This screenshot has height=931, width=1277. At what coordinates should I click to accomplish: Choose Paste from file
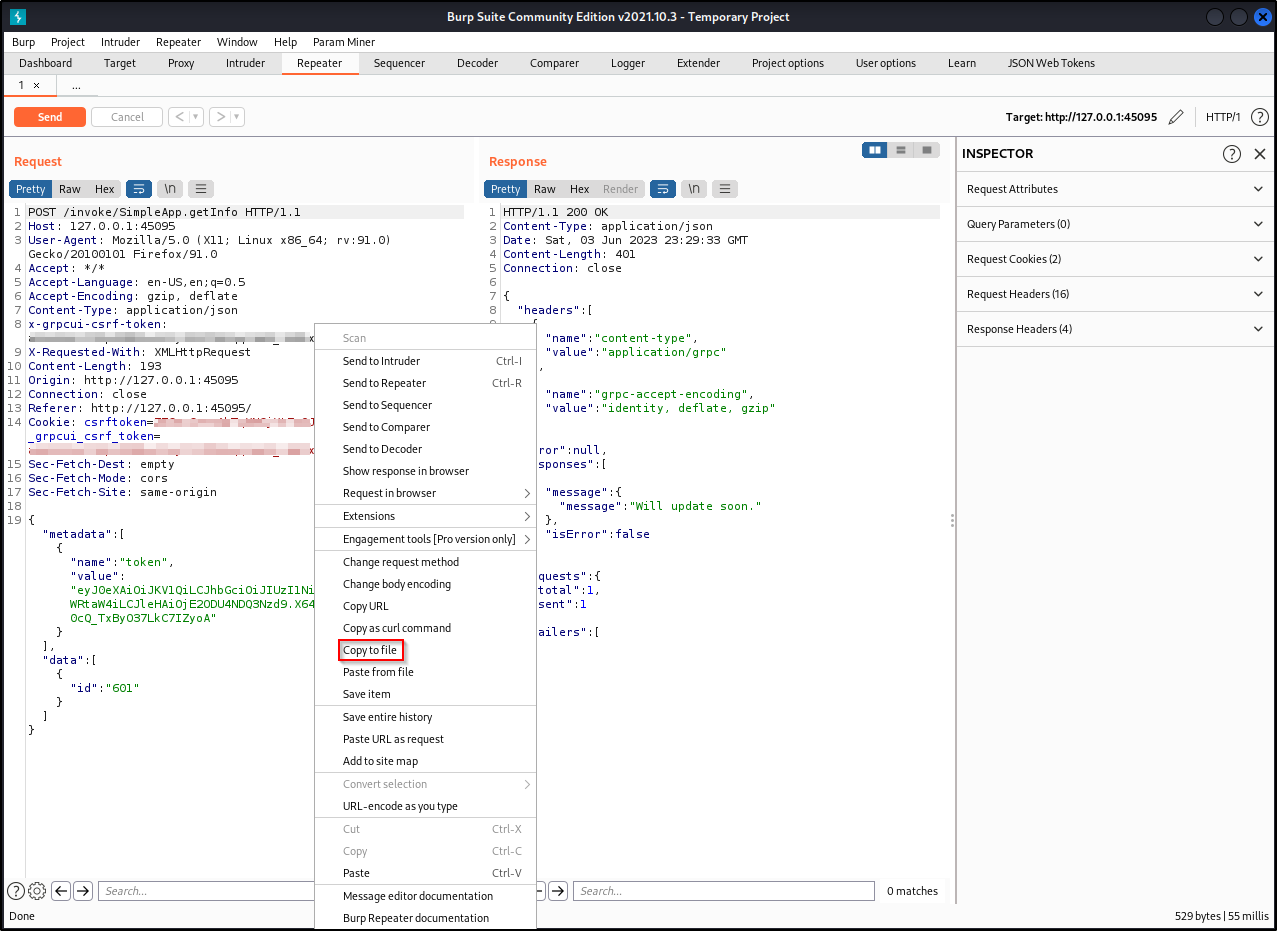(425, 672)
